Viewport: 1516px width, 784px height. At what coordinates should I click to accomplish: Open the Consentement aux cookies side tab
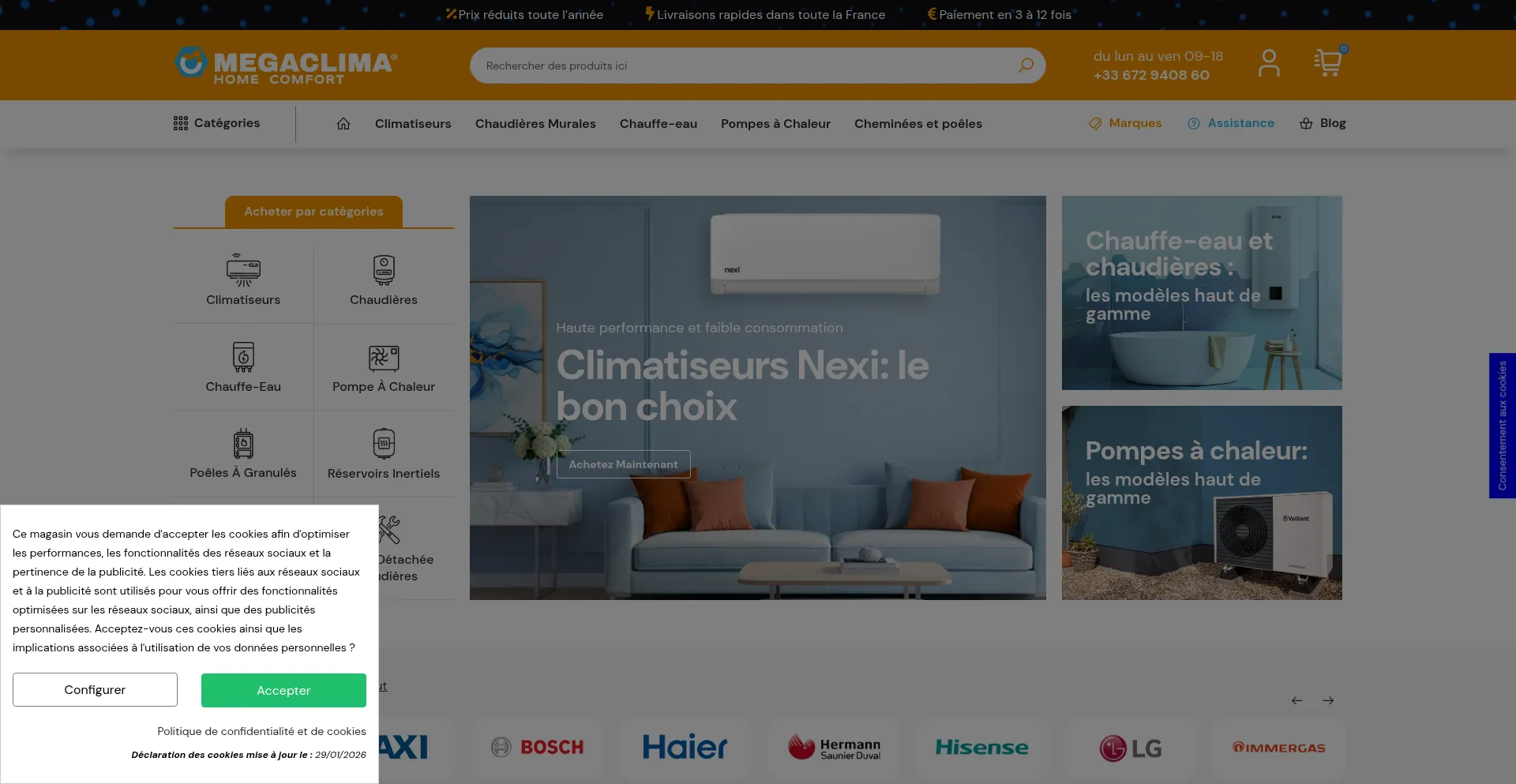pyautogui.click(x=1503, y=426)
